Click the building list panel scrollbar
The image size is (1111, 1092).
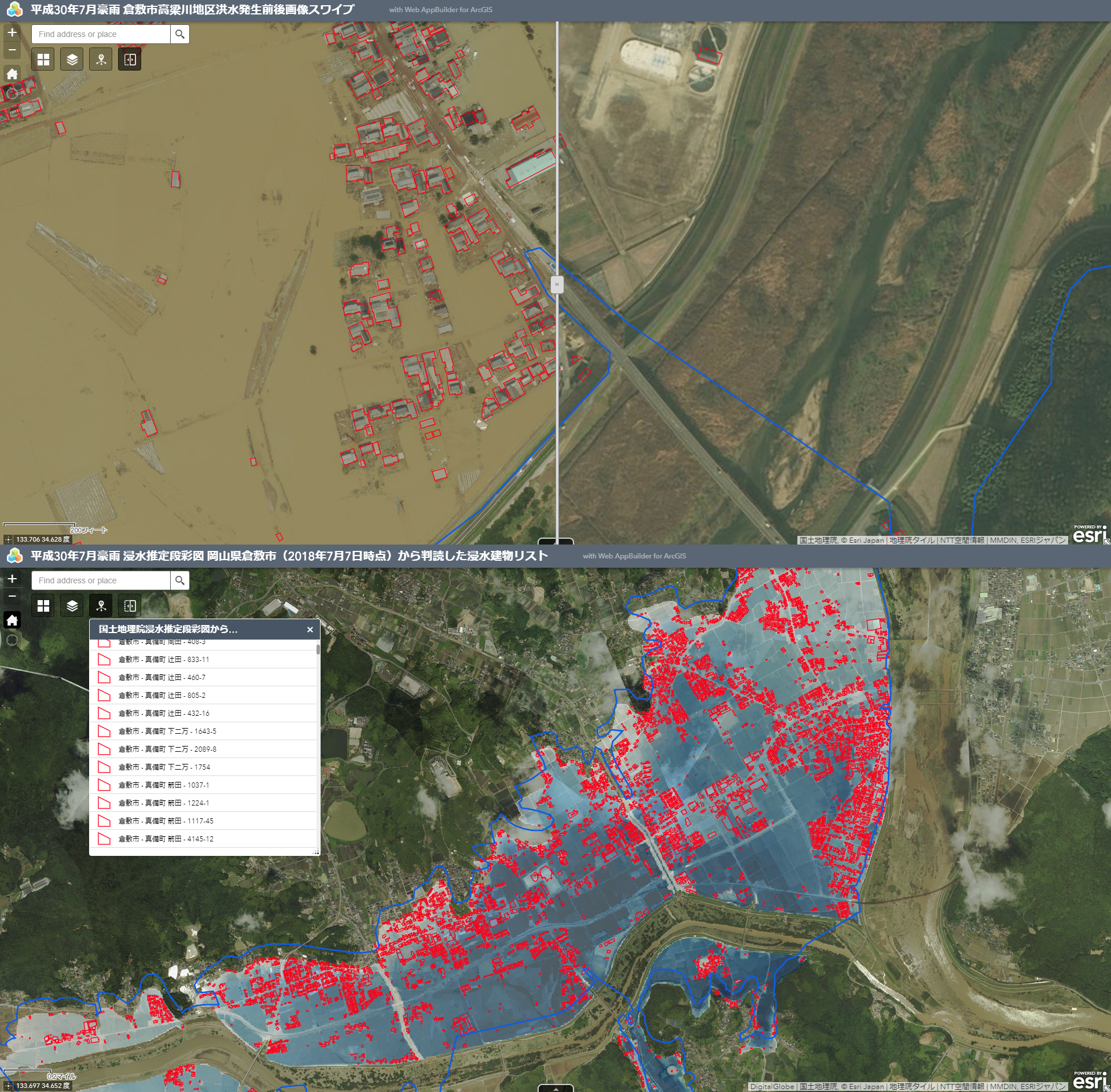click(x=318, y=649)
